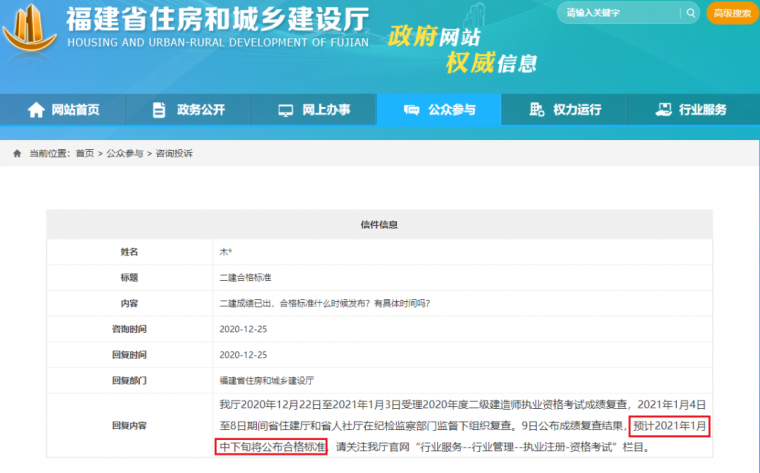This screenshot has height=473, width=760.
Task: Follow the 首页 breadcrumb link
Action: [84, 153]
